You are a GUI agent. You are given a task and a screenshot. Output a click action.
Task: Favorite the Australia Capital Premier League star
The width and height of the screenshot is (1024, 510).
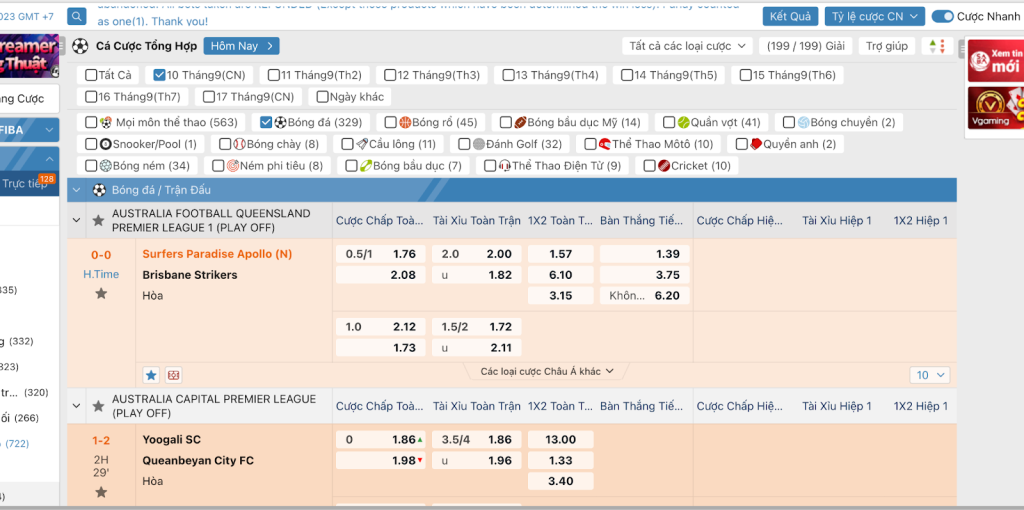click(x=98, y=406)
